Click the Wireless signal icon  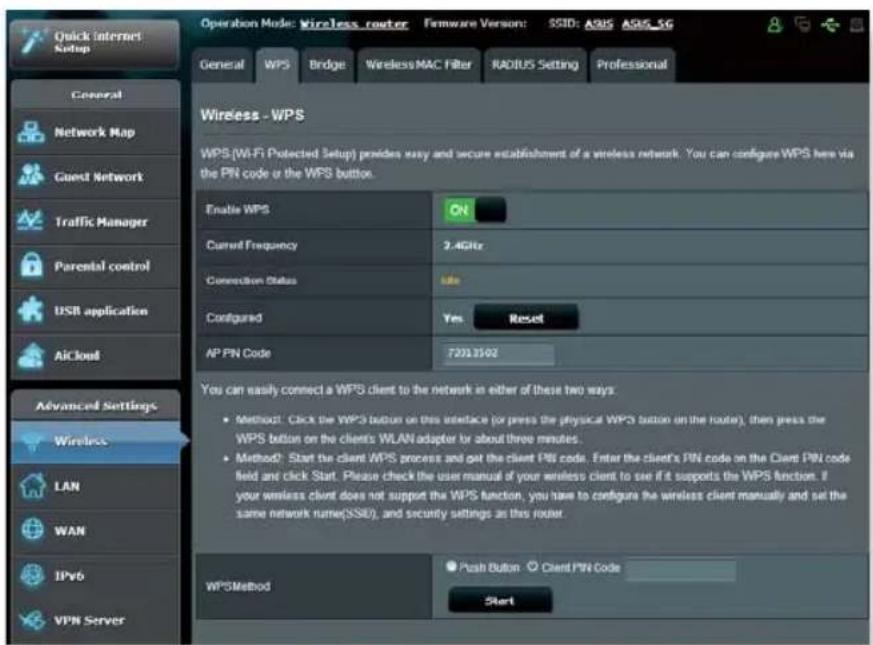(32, 441)
